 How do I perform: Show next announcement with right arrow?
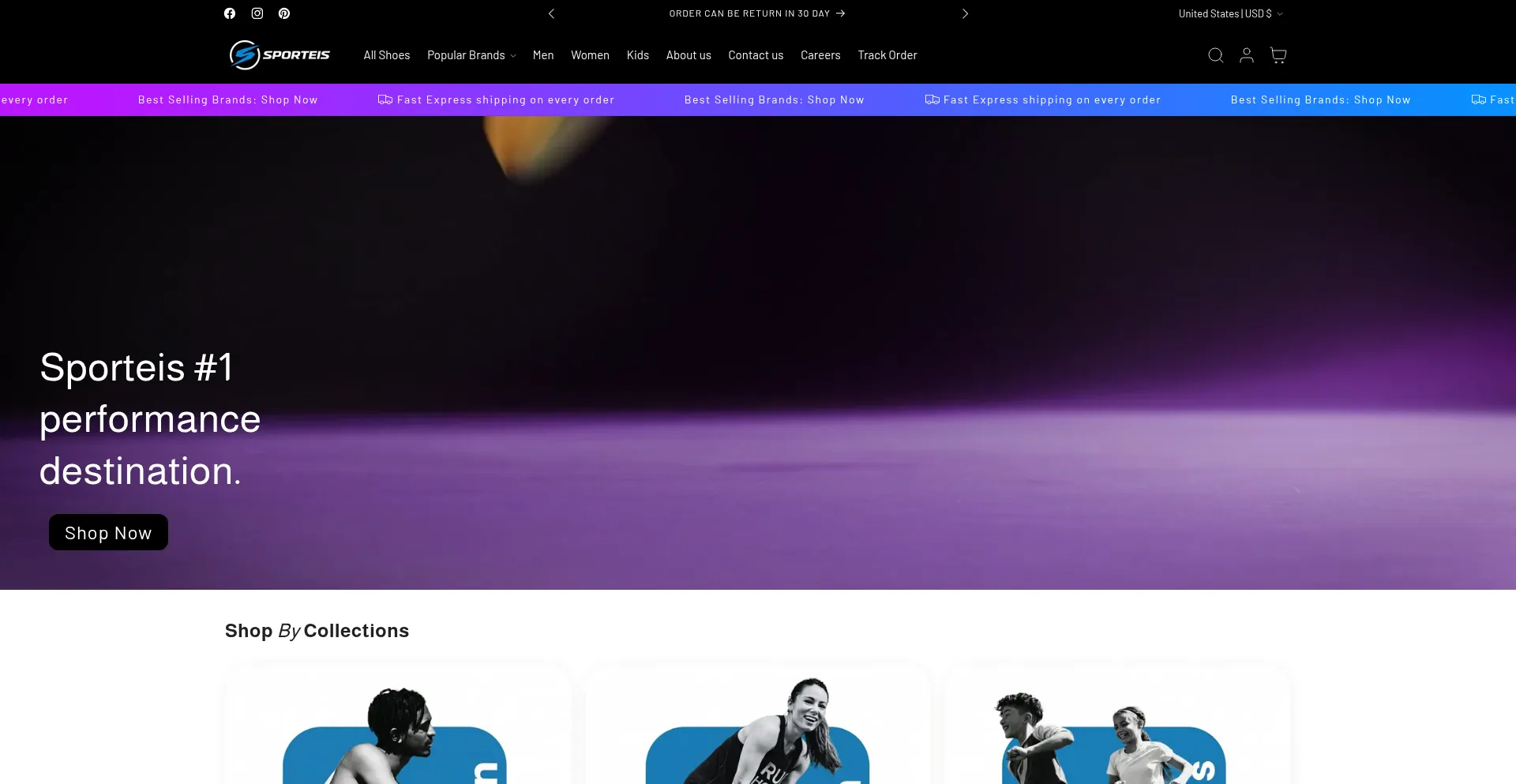click(965, 13)
